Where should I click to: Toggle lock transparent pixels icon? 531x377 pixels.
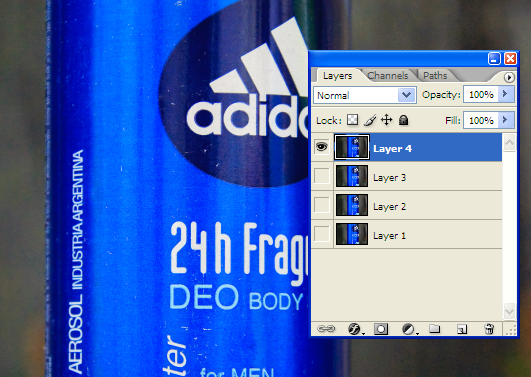[x=353, y=120]
